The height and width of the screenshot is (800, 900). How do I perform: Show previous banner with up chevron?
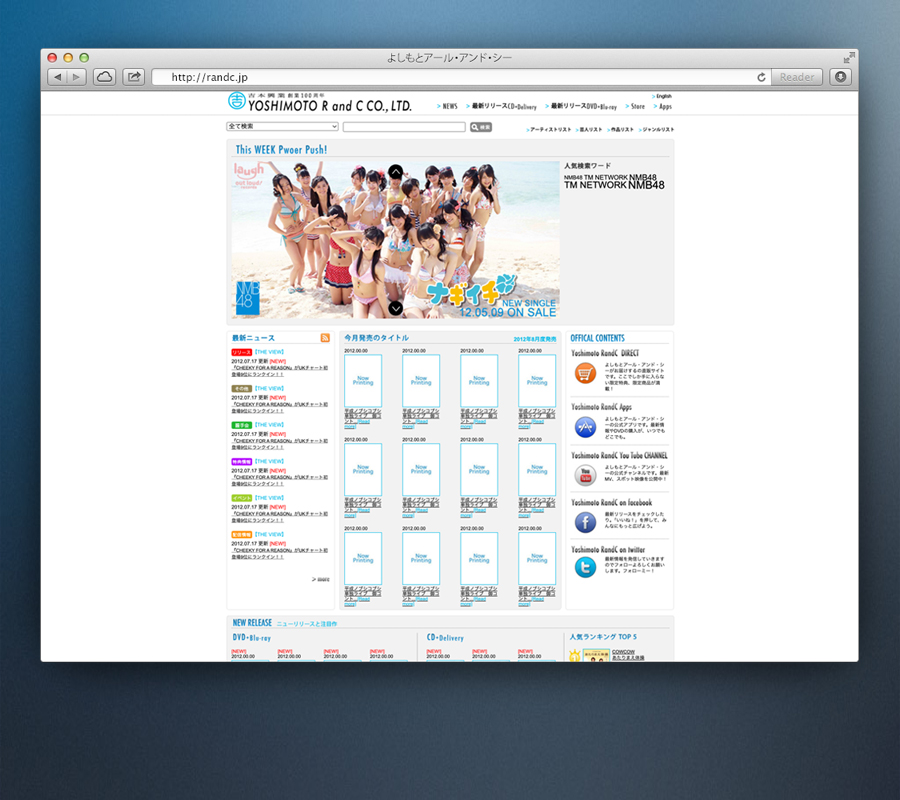[396, 172]
